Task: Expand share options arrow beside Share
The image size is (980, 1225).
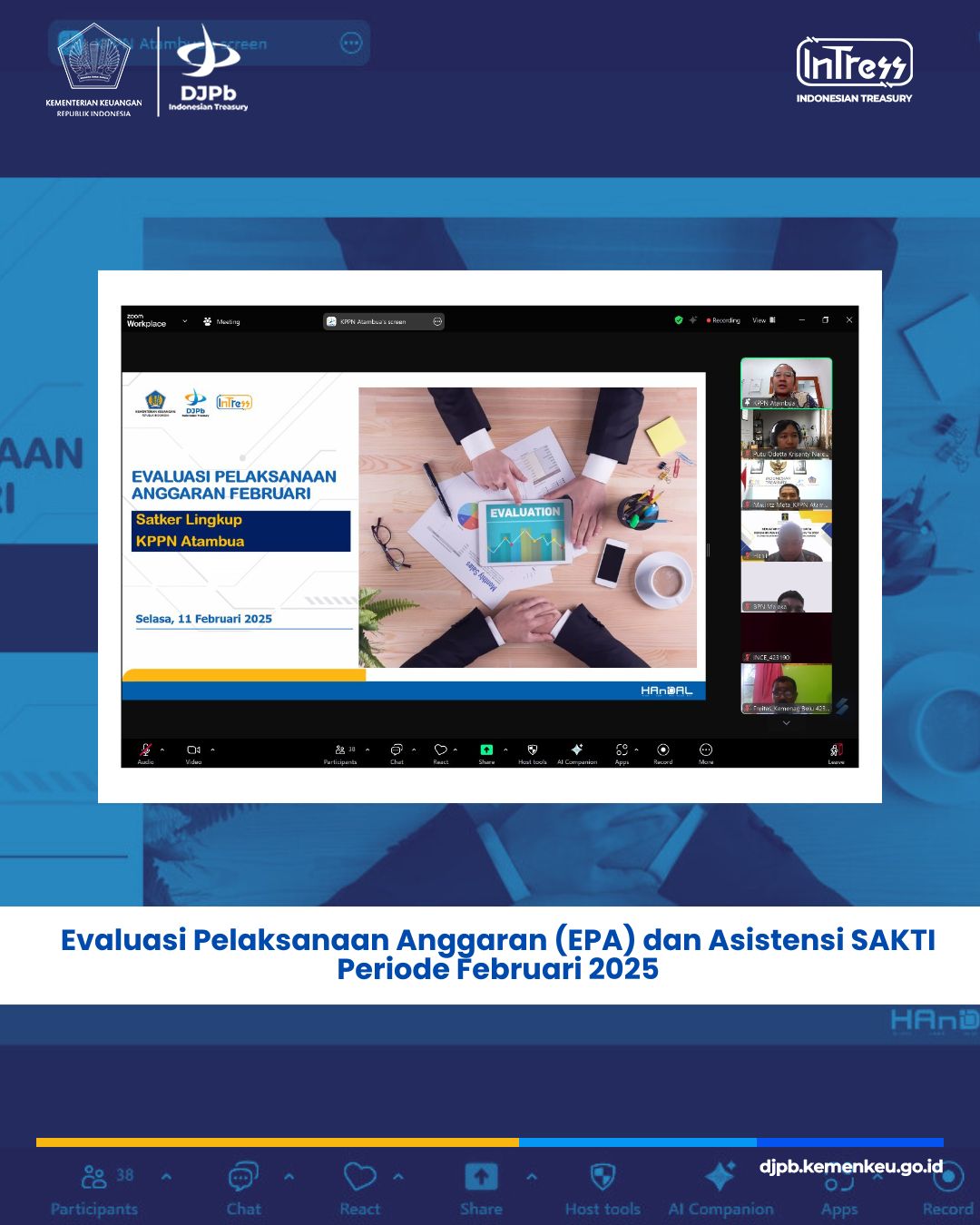Action: coord(505,750)
